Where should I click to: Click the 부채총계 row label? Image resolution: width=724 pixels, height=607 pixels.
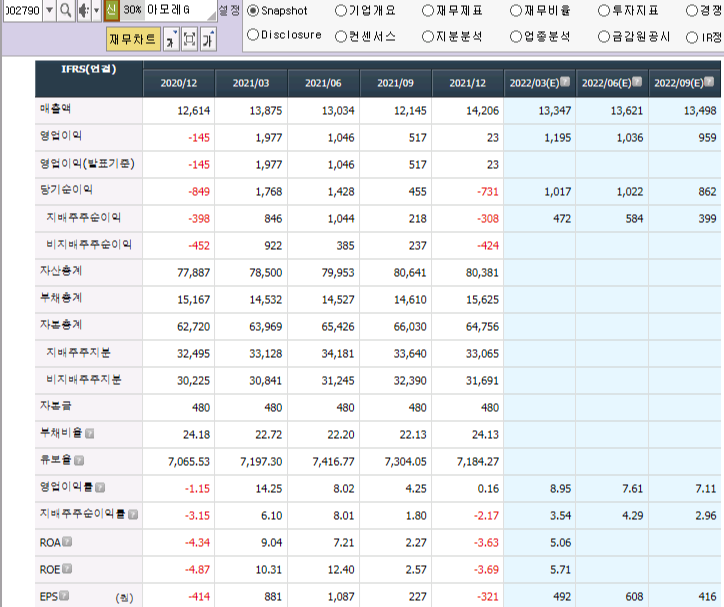(61, 298)
